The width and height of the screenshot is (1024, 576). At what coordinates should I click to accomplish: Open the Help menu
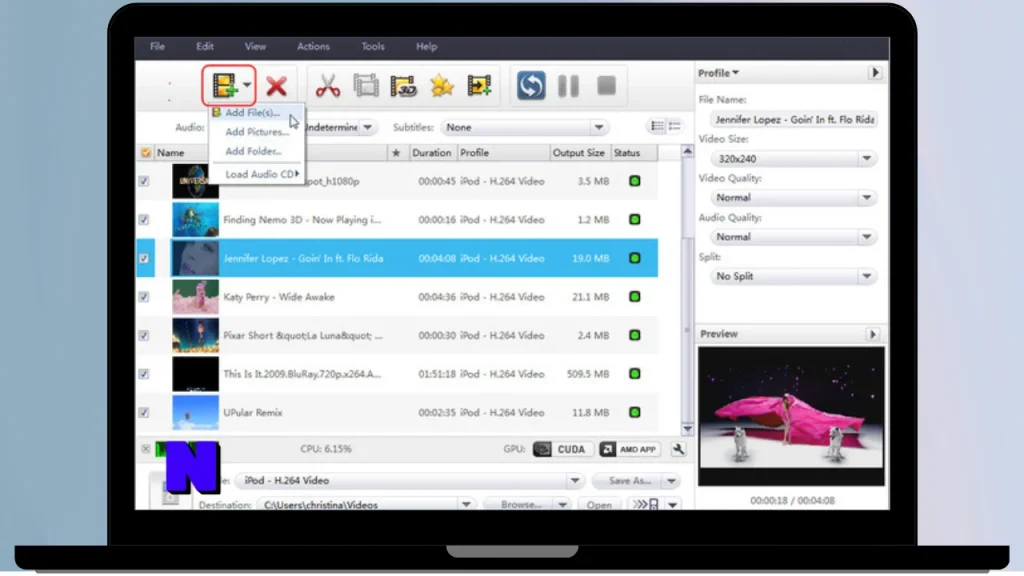[x=426, y=46]
